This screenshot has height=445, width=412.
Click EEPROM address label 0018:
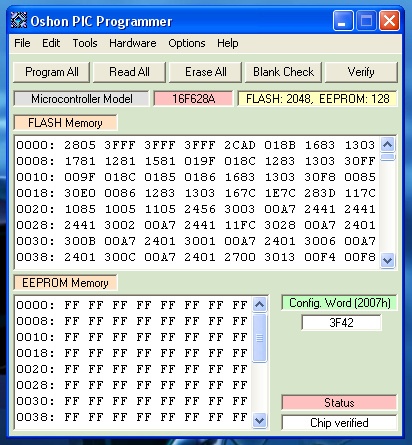(35, 353)
